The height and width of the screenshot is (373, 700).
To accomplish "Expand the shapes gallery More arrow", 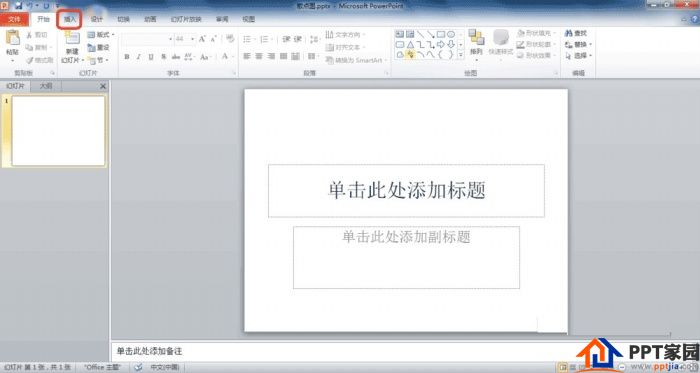I will click(x=461, y=54).
